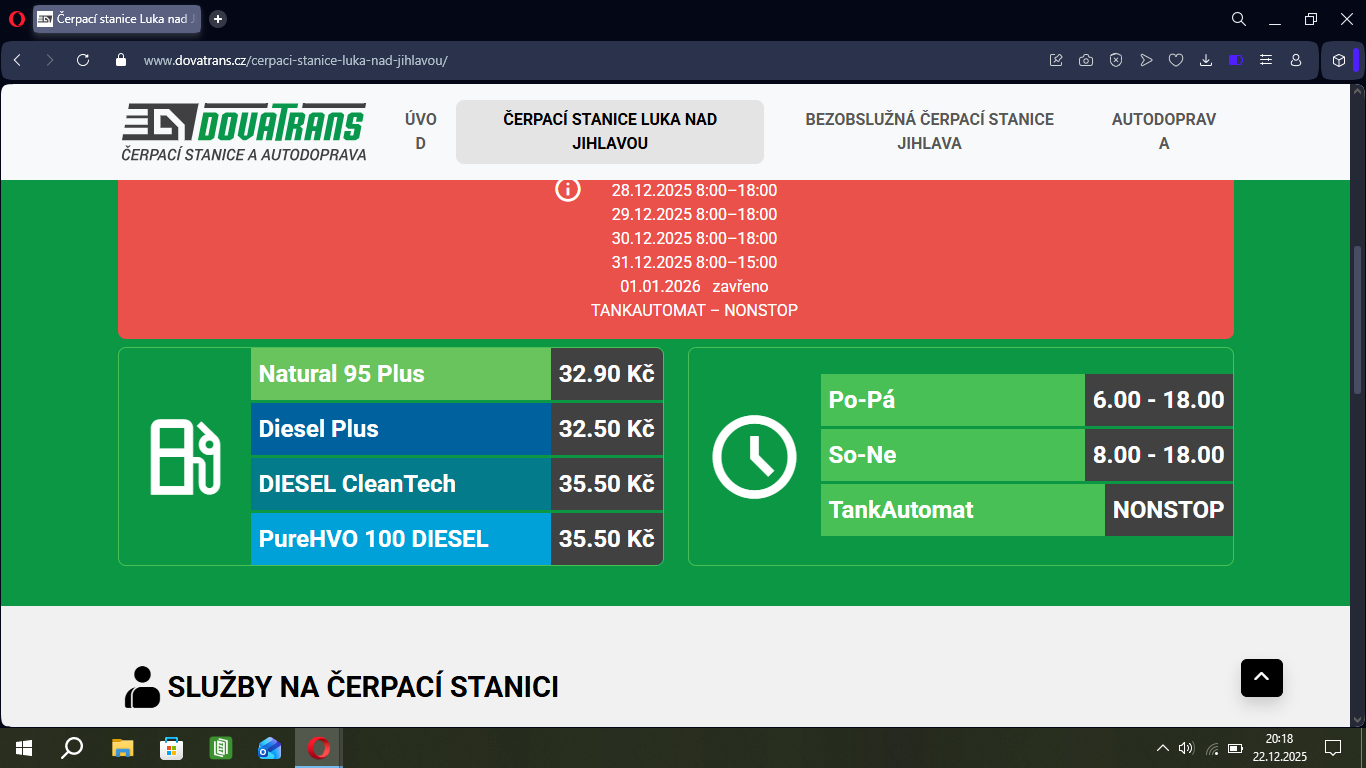Select Čerpací stanice Luka nad Jihlavou menu
This screenshot has height=768, width=1366.
tap(610, 132)
